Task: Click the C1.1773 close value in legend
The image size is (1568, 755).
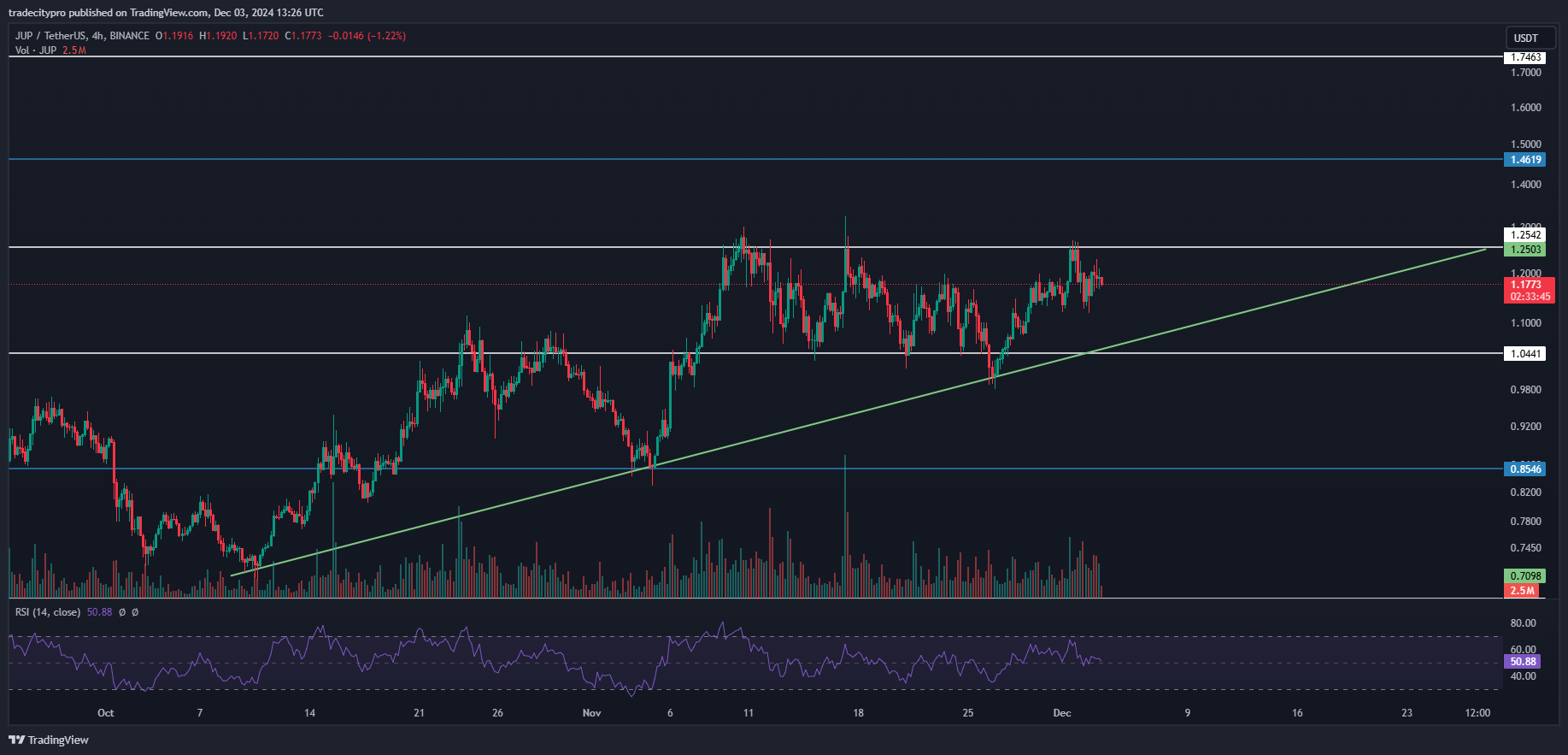Action: (303, 36)
